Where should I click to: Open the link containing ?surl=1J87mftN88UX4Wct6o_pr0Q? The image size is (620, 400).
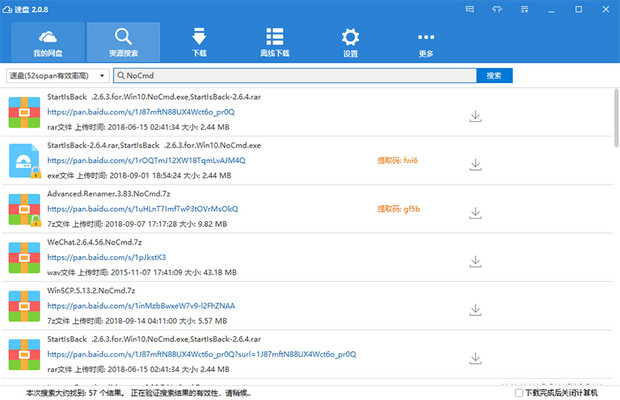point(202,354)
